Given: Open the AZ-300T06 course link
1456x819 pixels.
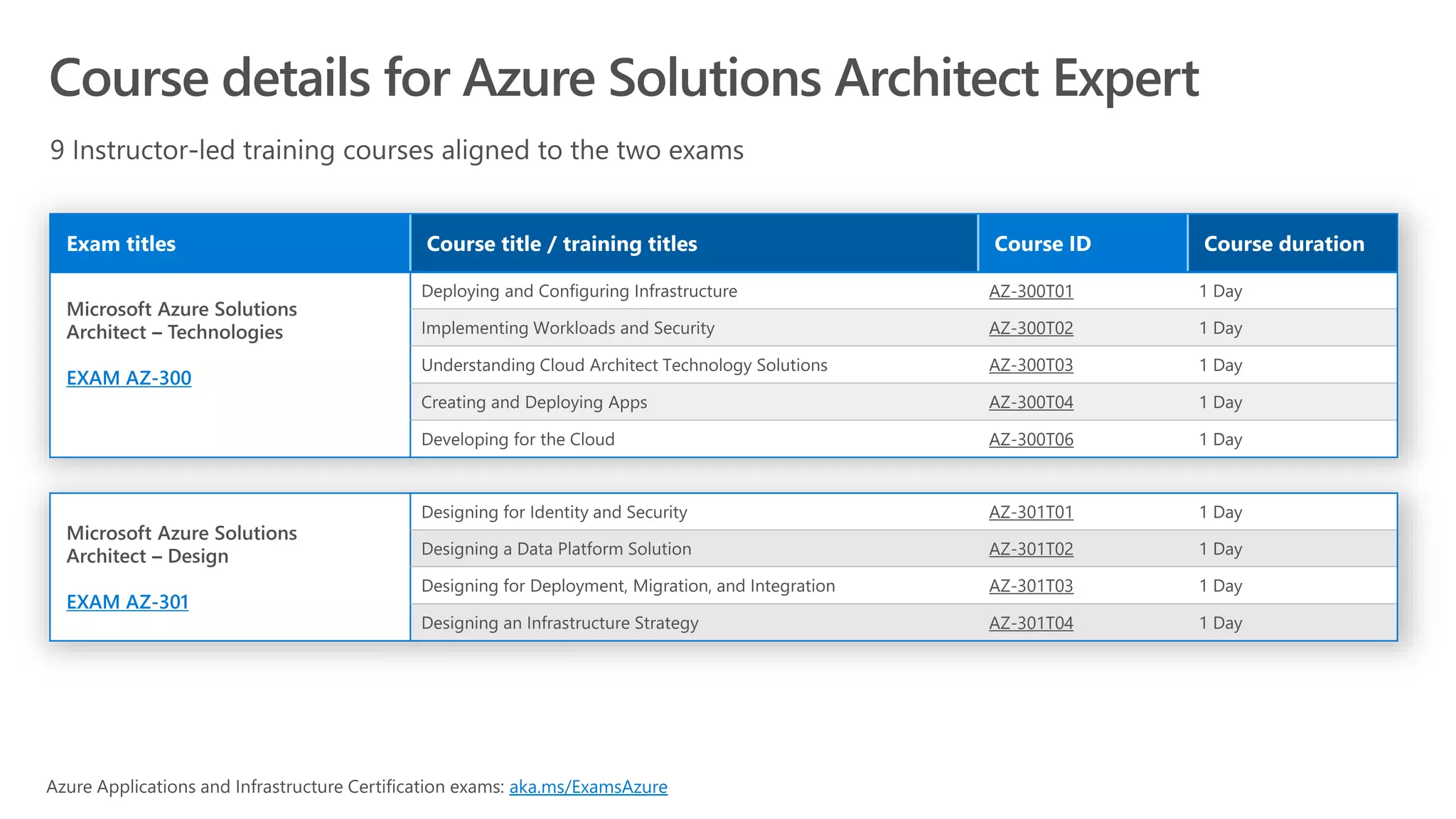Looking at the screenshot, I should (1031, 439).
